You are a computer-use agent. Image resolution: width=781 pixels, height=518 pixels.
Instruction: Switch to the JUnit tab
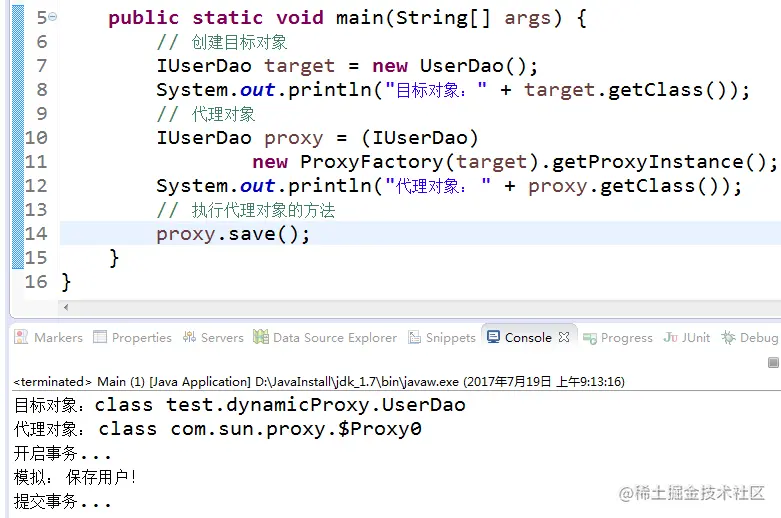point(687,337)
